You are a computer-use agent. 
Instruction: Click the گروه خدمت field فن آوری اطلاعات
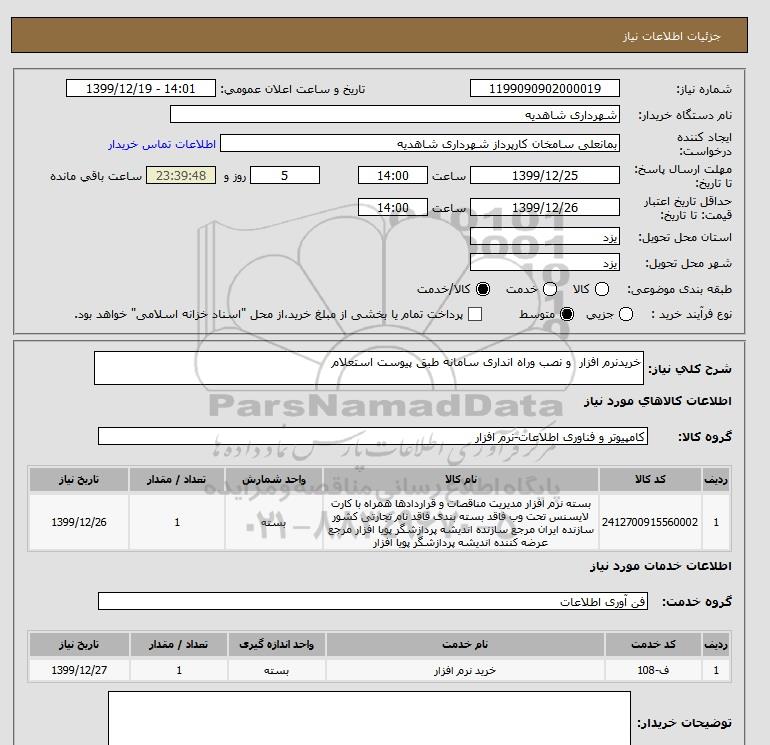373,601
